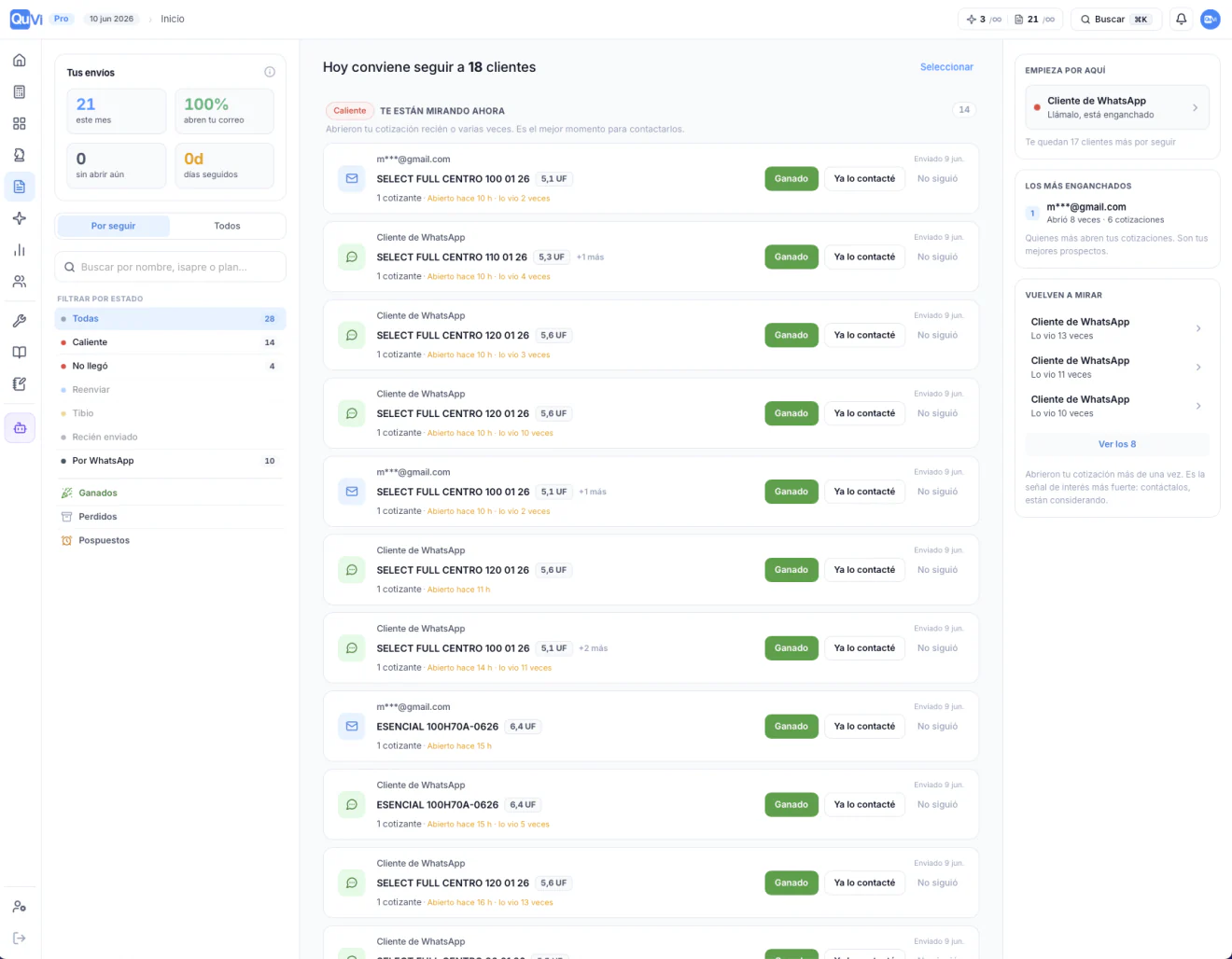Open the Llámalo, está enganchado card arrow
The height and width of the screenshot is (959, 1232).
tap(1195, 108)
